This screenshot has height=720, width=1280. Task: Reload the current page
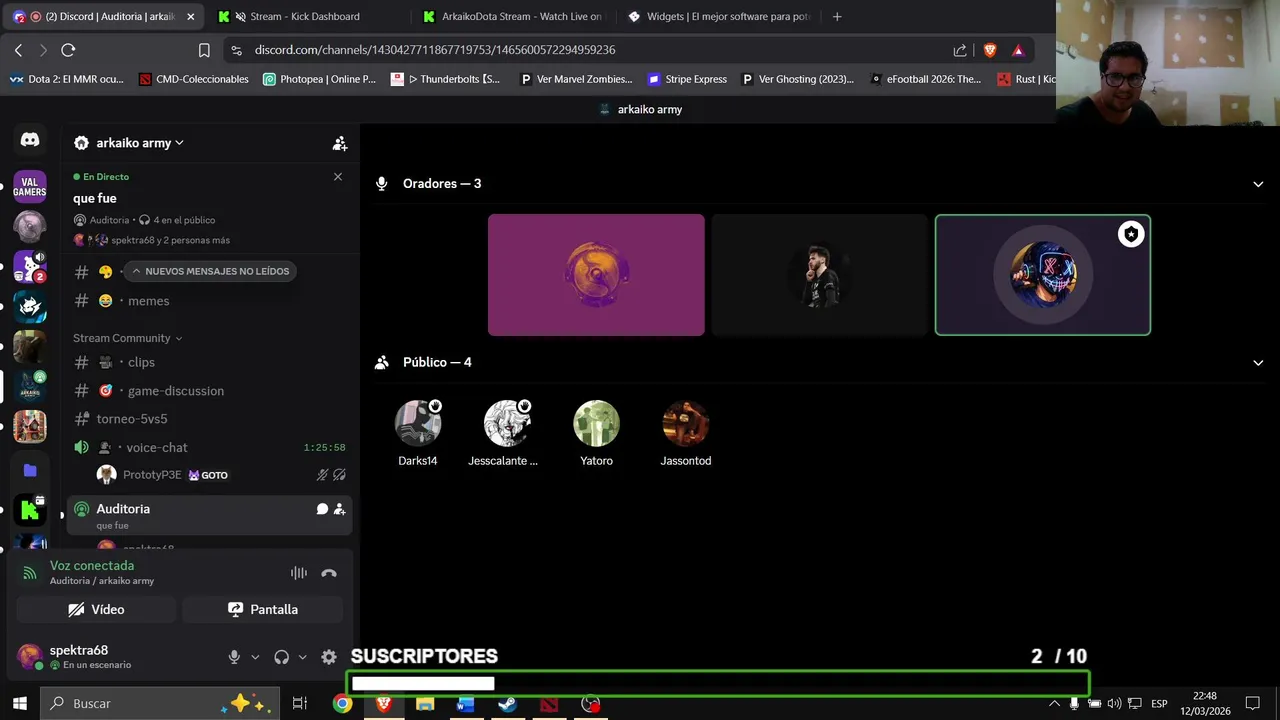[68, 50]
